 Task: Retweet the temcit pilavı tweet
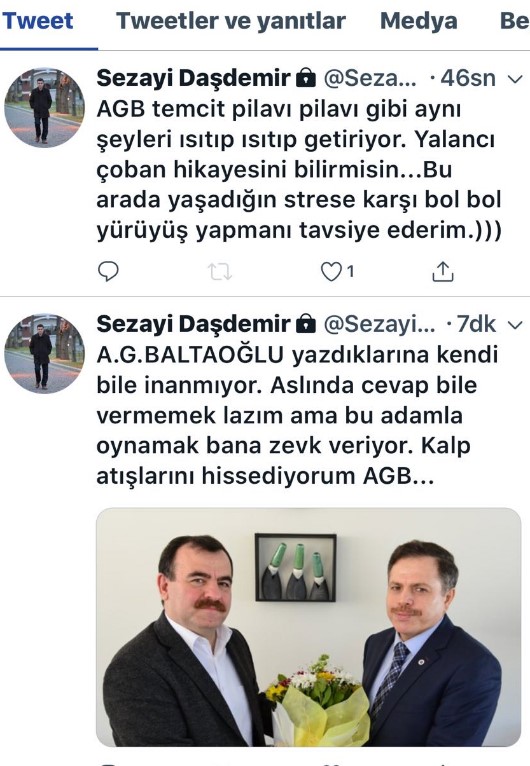coord(219,272)
